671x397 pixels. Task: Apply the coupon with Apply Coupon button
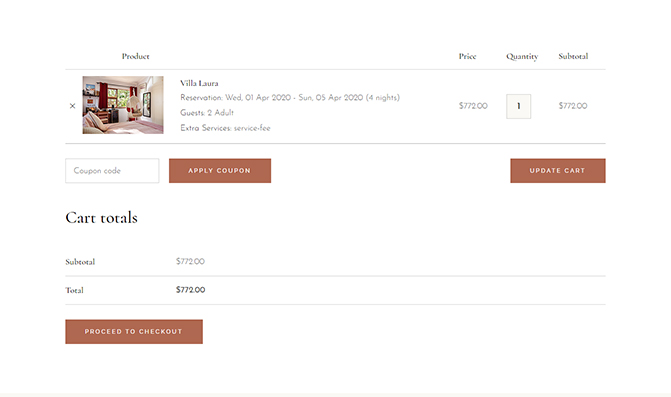coord(220,171)
